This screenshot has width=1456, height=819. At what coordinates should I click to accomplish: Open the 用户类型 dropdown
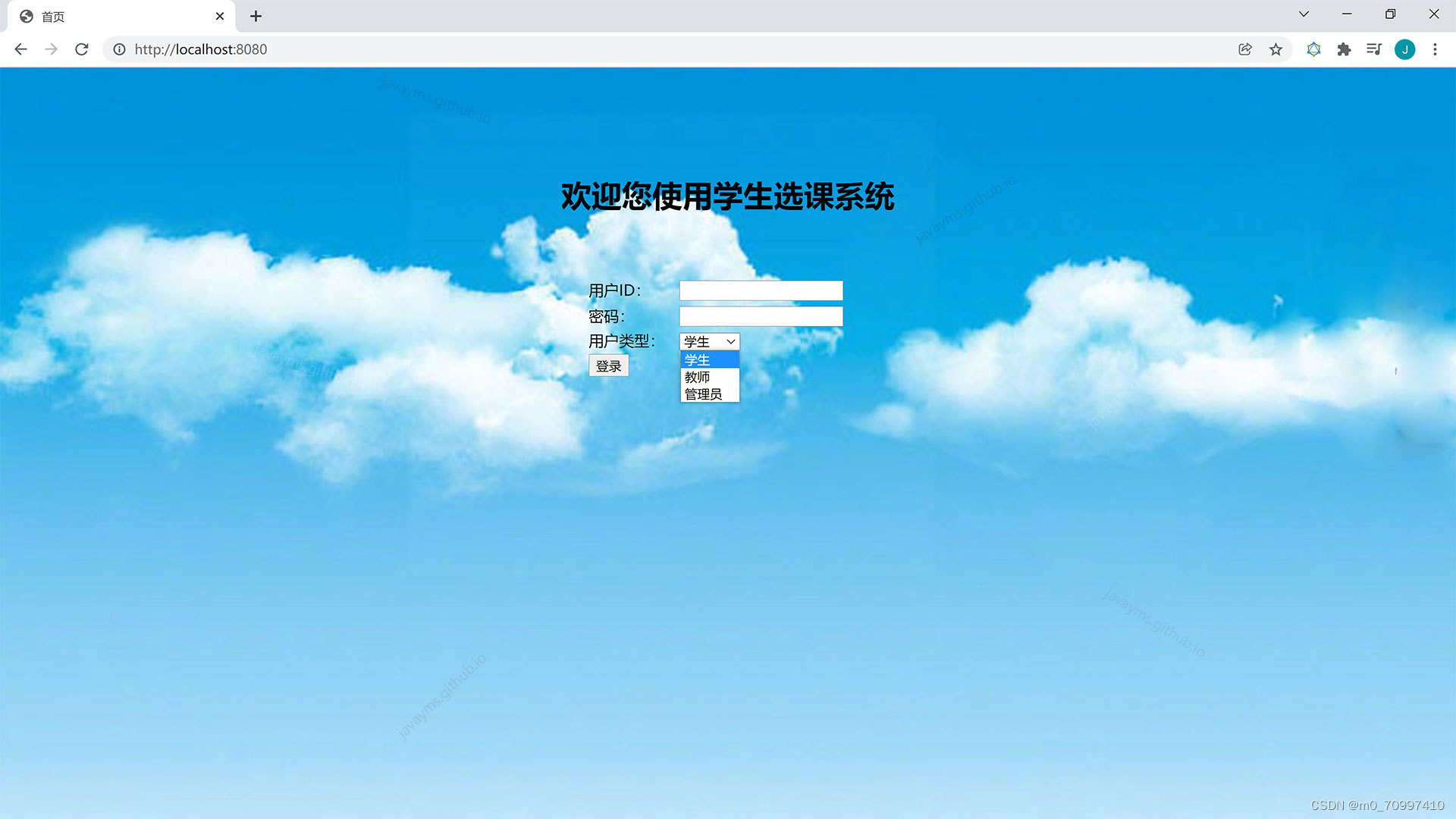(x=709, y=341)
